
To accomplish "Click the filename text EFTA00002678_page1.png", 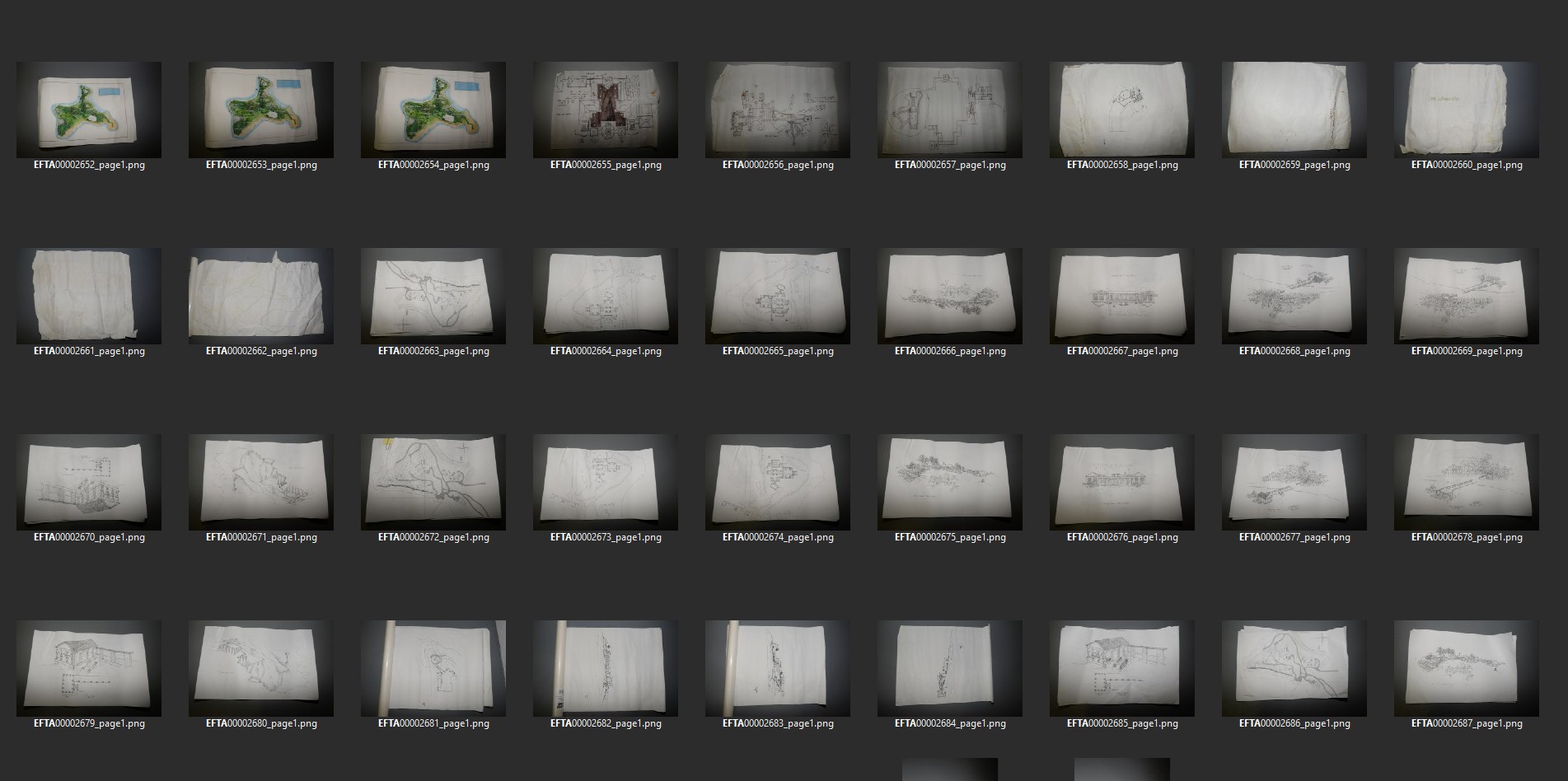I will click(1467, 537).
